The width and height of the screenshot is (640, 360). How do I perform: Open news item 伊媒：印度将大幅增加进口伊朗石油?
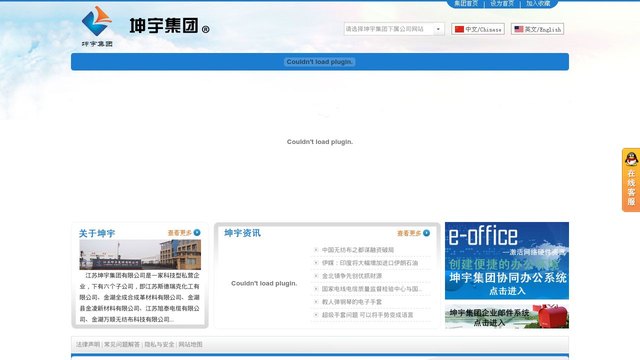coord(370,263)
